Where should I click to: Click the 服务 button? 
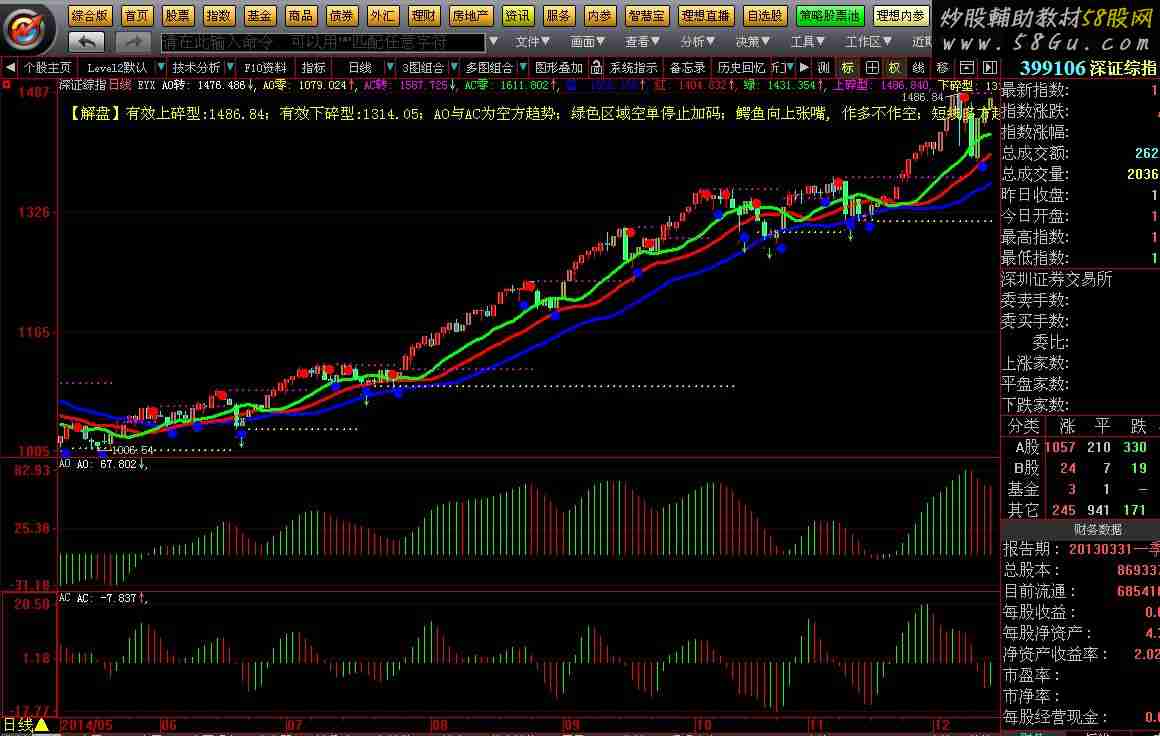[558, 16]
